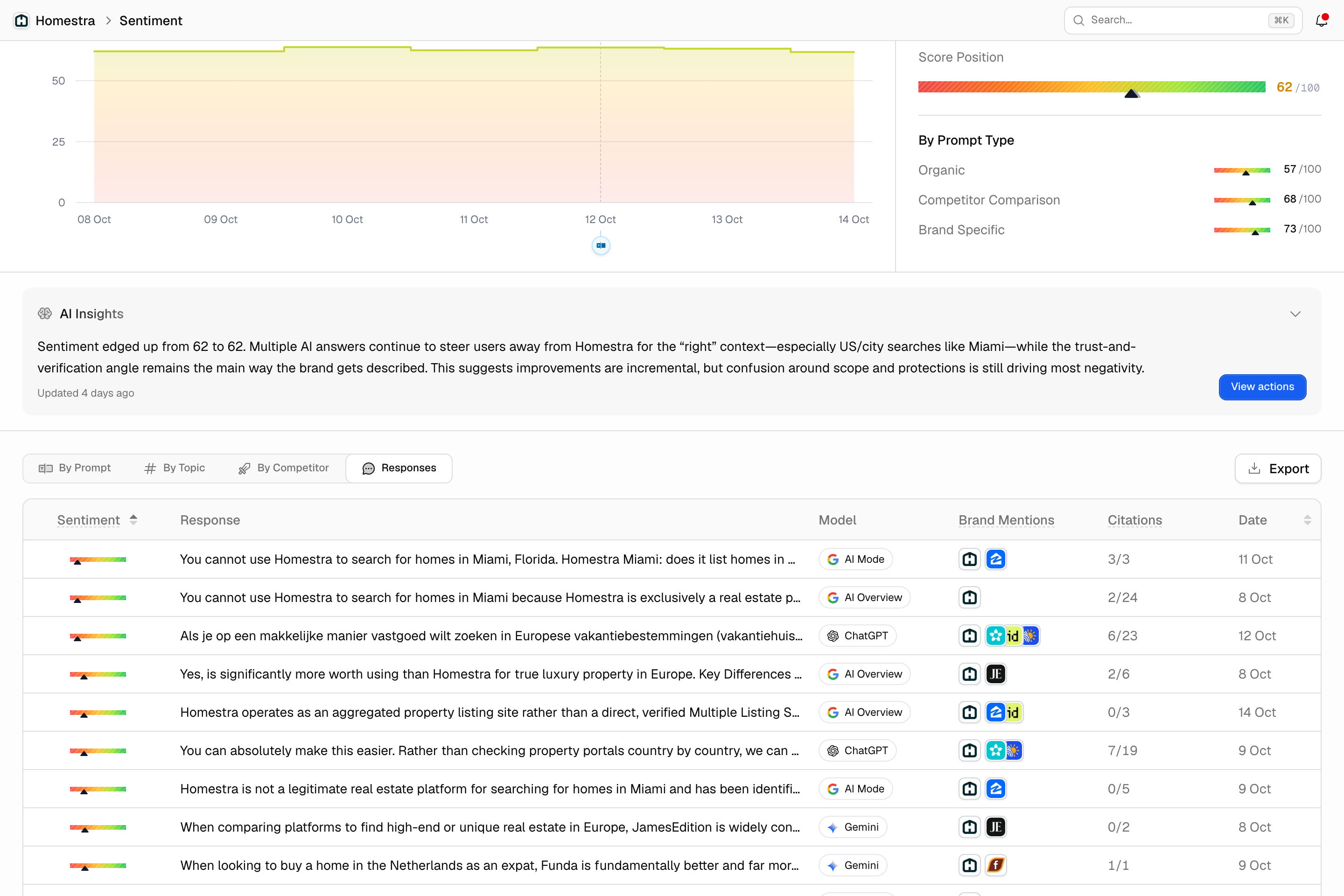Click the sentiment bar in the 11 Oct row
The width and height of the screenshot is (1344, 896).
[x=98, y=560]
